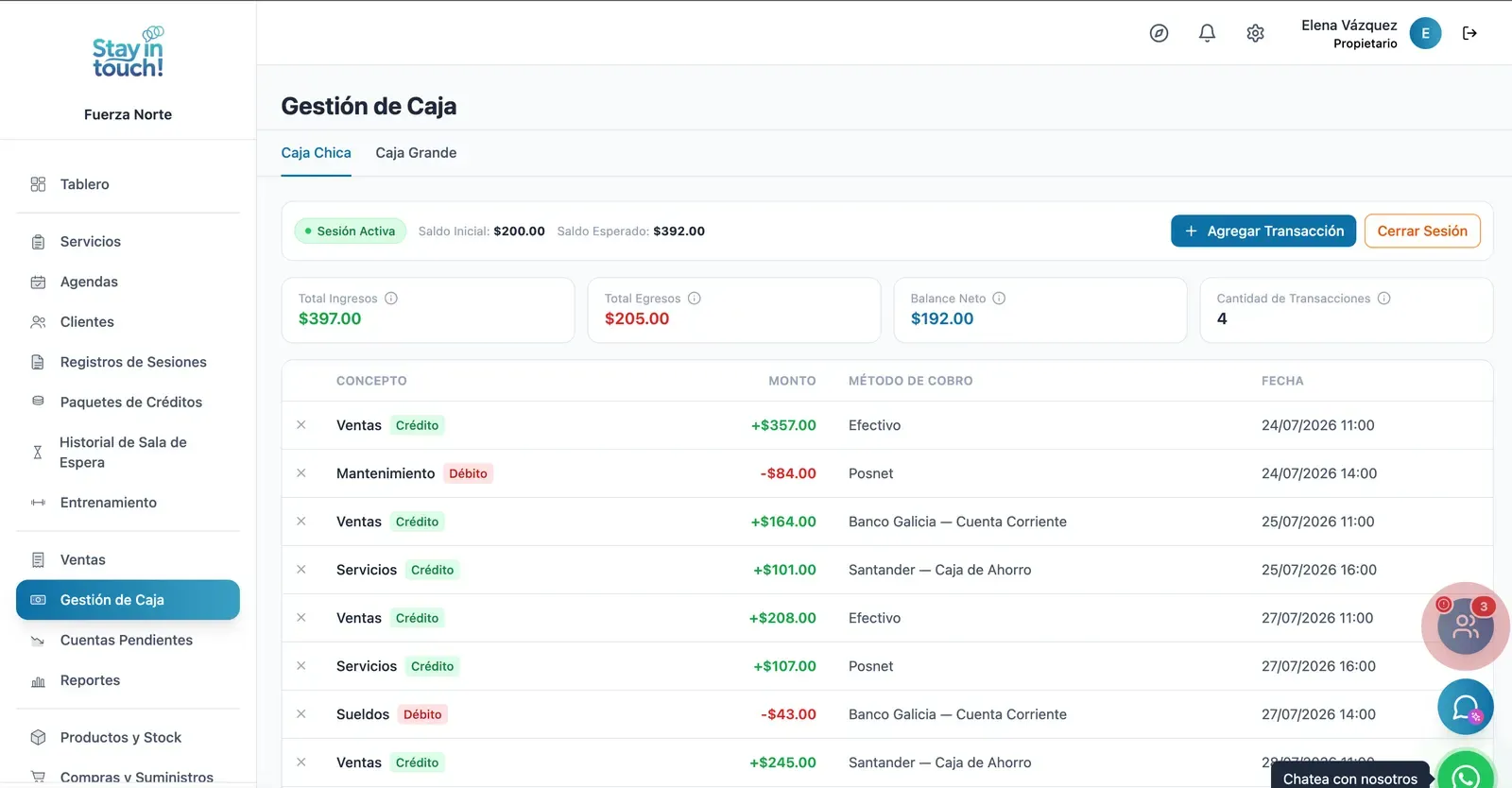Click Agregar Transacción button
1512x788 pixels.
[1263, 231]
